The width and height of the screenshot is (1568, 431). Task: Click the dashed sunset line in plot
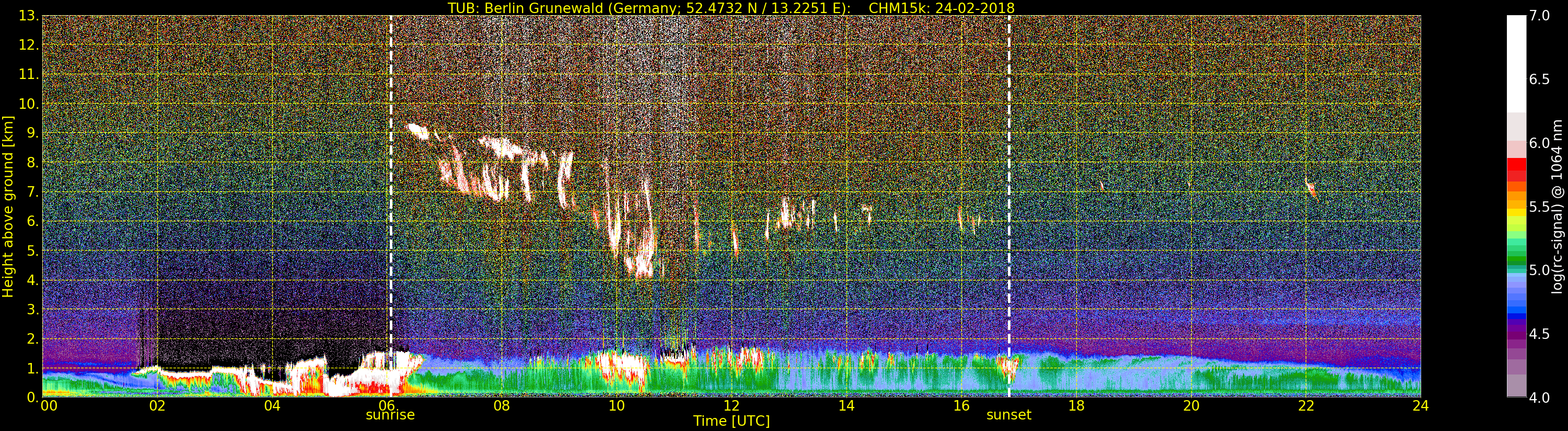coord(1008,206)
